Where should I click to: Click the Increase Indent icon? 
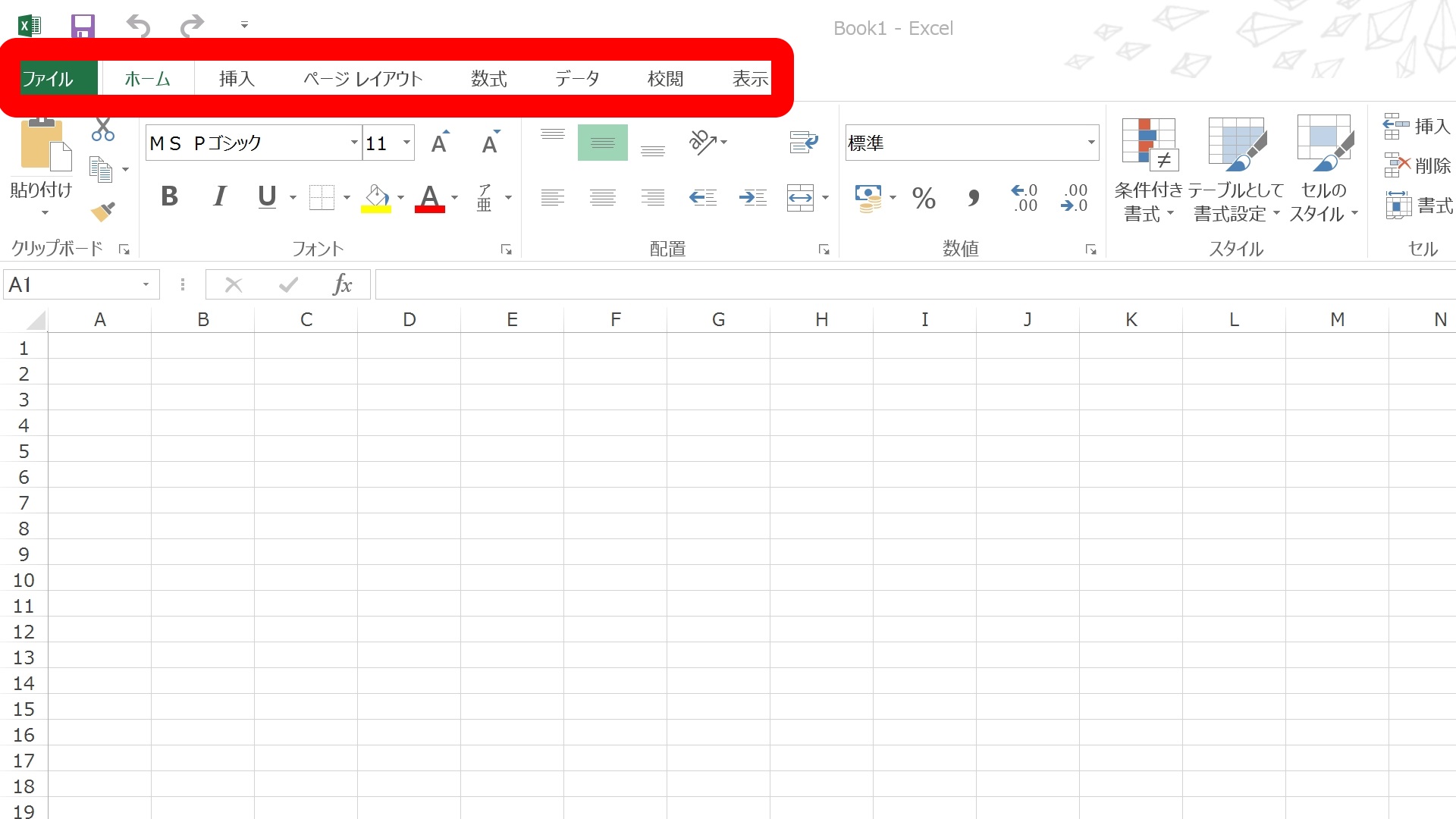click(x=753, y=198)
